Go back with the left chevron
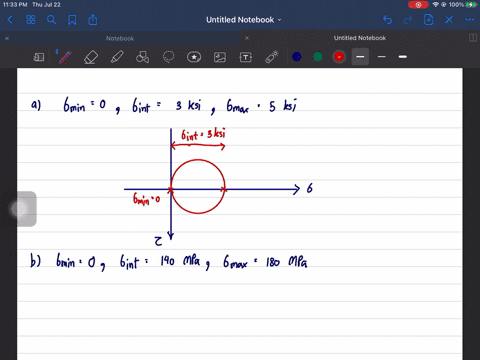 click(x=10, y=20)
